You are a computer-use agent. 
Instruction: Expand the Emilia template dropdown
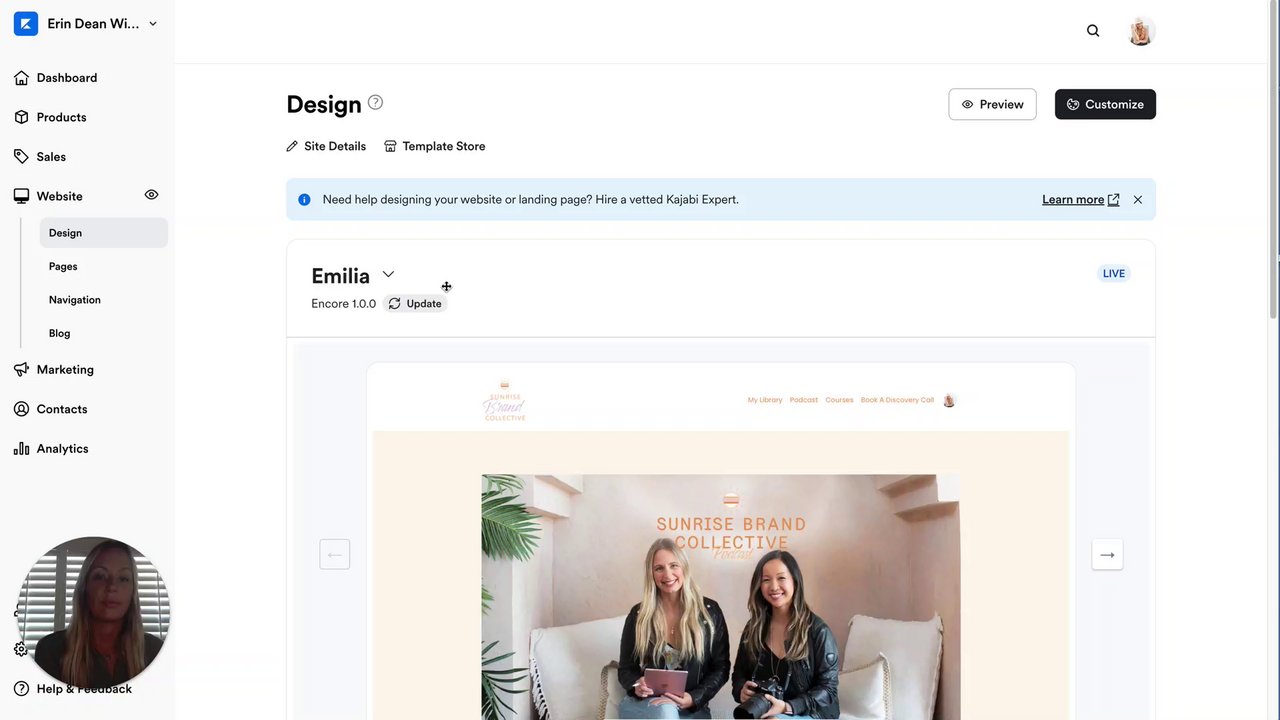(388, 274)
